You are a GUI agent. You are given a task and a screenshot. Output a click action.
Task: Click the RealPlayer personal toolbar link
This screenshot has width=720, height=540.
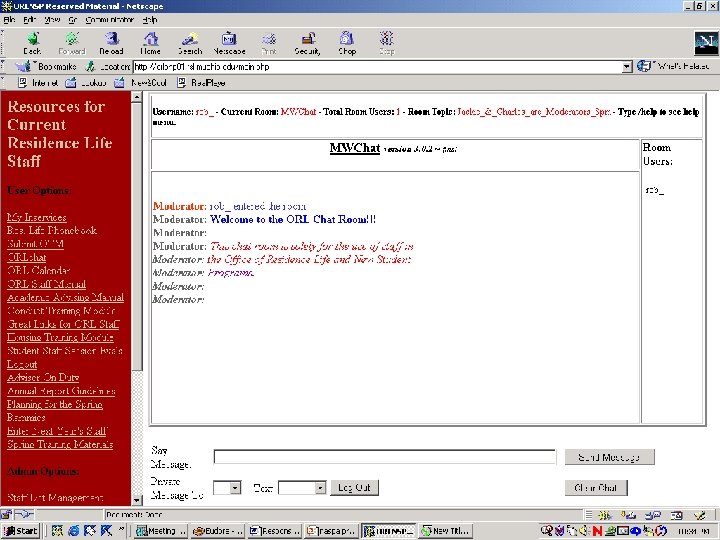point(201,83)
